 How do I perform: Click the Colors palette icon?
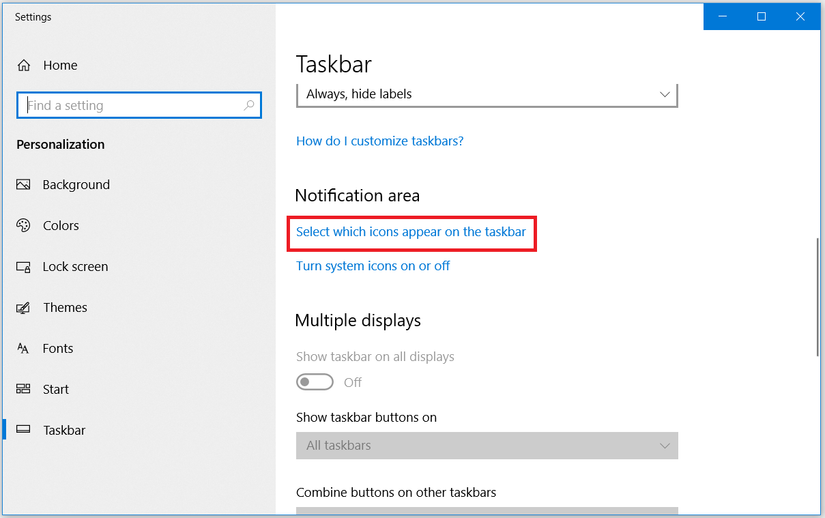[x=24, y=226]
